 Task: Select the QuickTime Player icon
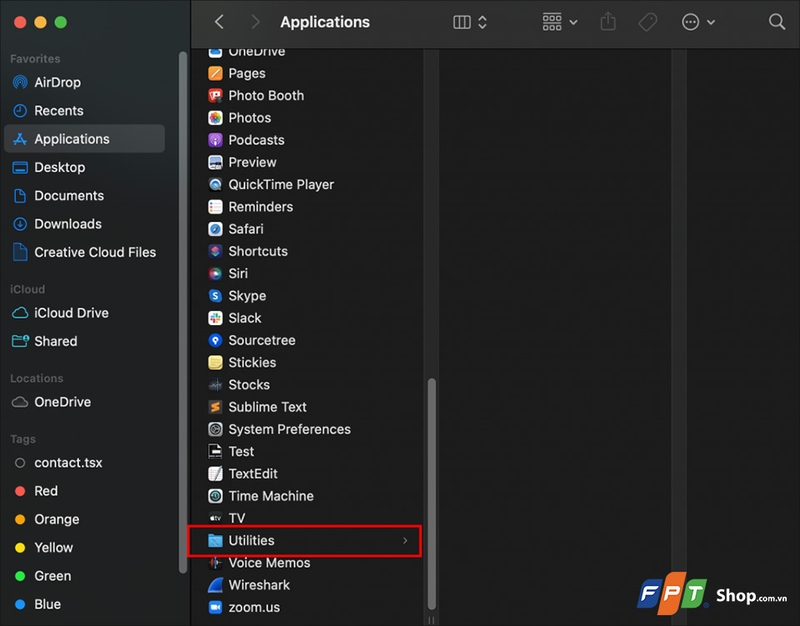point(215,185)
